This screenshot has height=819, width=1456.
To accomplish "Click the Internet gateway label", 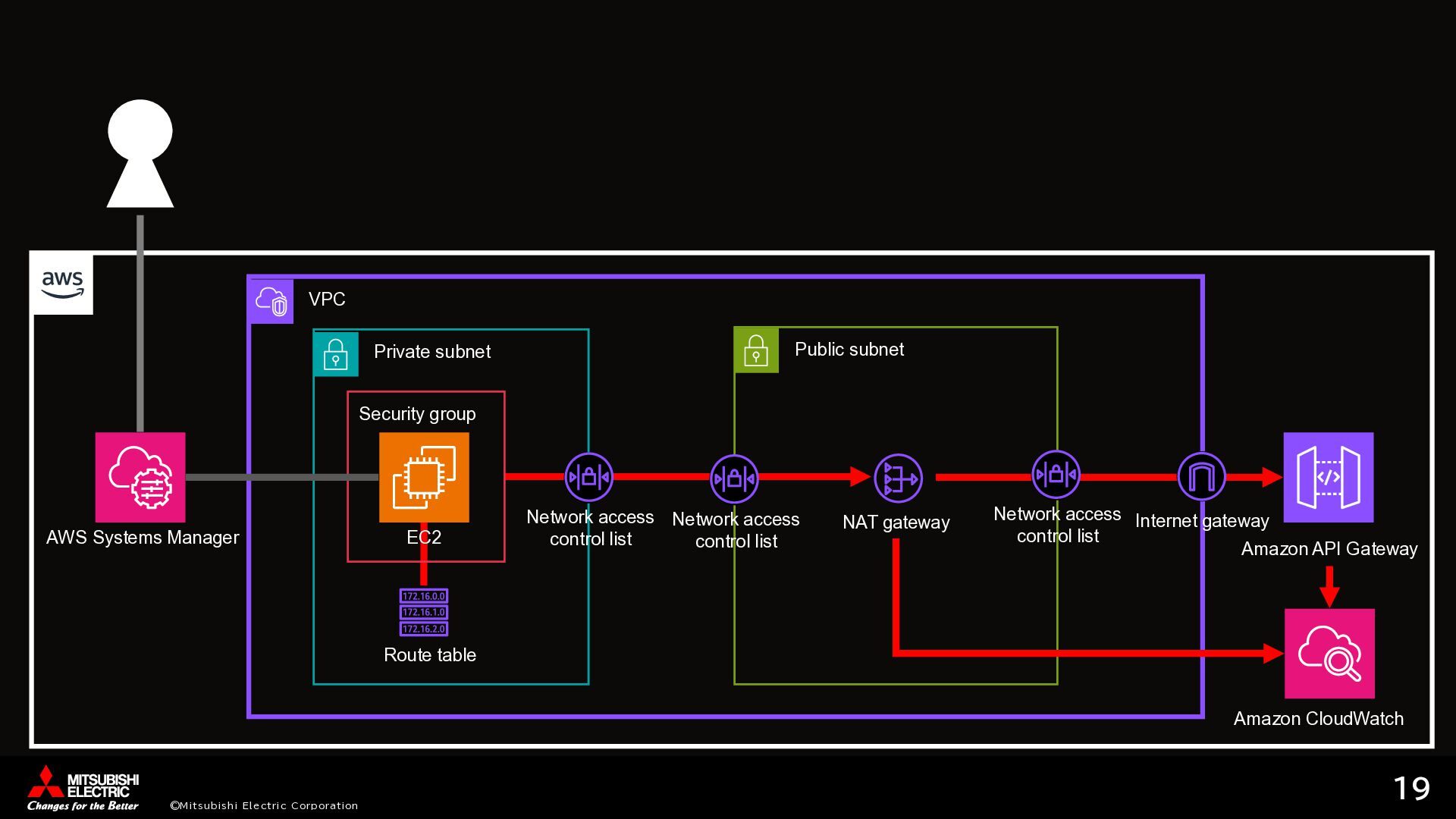I will (x=1202, y=521).
